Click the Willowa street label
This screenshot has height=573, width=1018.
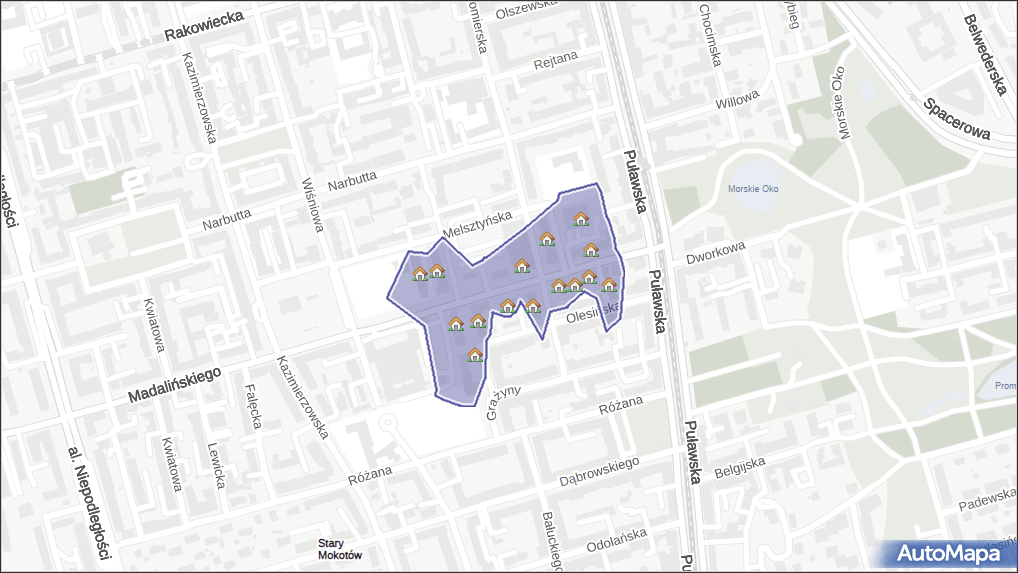click(x=738, y=99)
